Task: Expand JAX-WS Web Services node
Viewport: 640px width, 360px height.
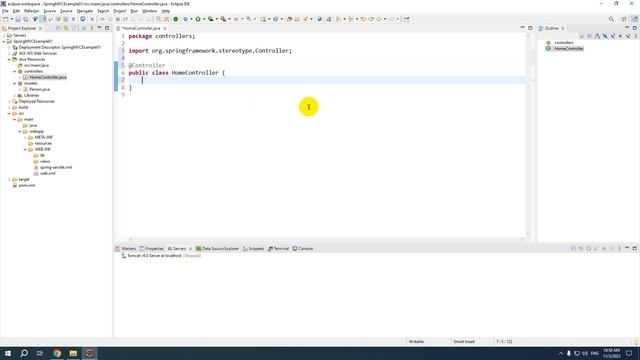Action: pyautogui.click(x=9, y=53)
